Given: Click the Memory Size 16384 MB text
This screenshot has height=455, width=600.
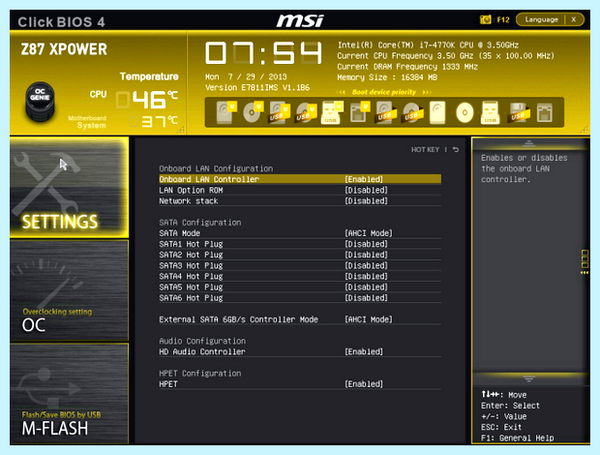Looking at the screenshot, I should pyautogui.click(x=387, y=77).
